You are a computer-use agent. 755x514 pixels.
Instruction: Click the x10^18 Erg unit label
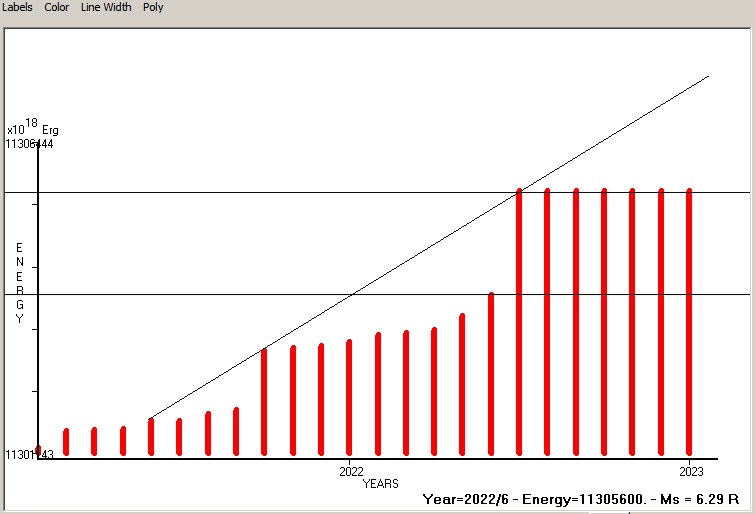coord(32,128)
